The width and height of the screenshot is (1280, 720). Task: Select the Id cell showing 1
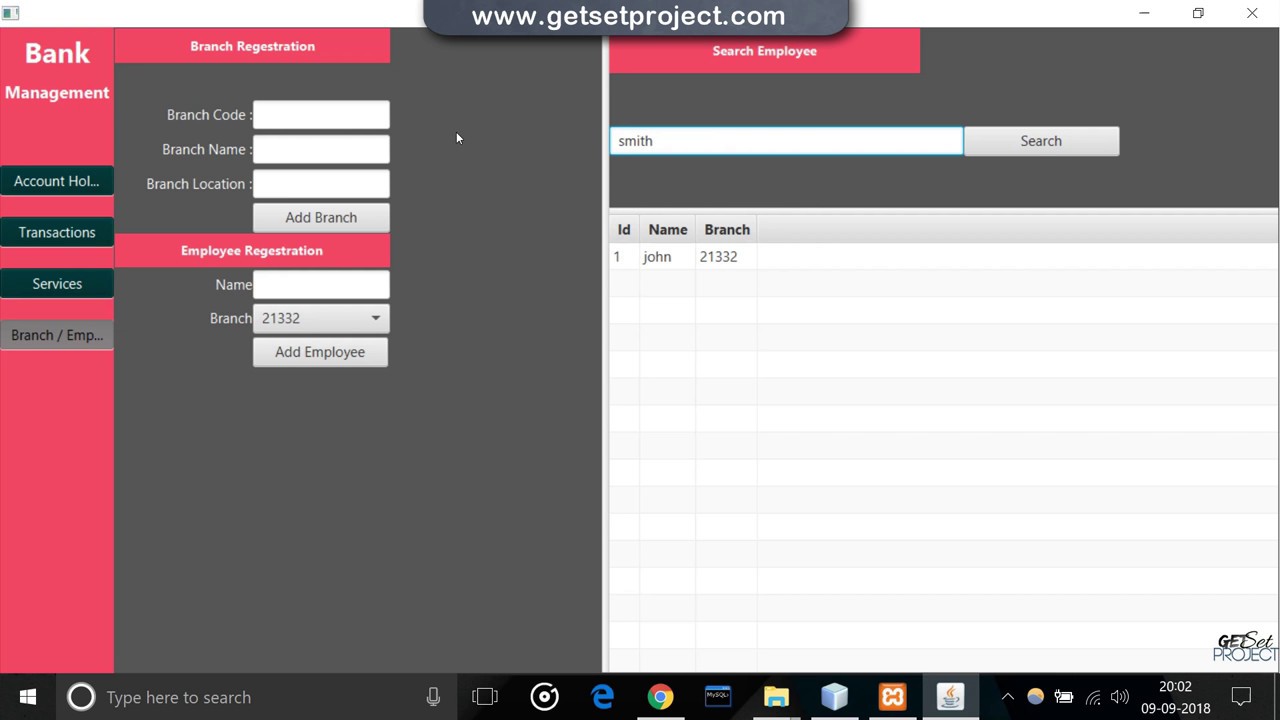(624, 257)
